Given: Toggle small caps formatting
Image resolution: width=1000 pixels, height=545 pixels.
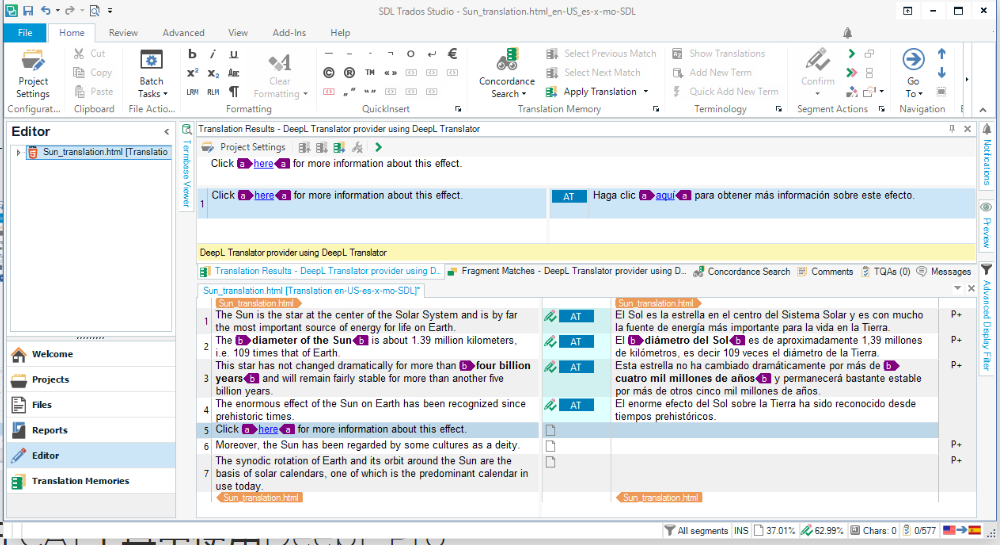Looking at the screenshot, I should (233, 73).
